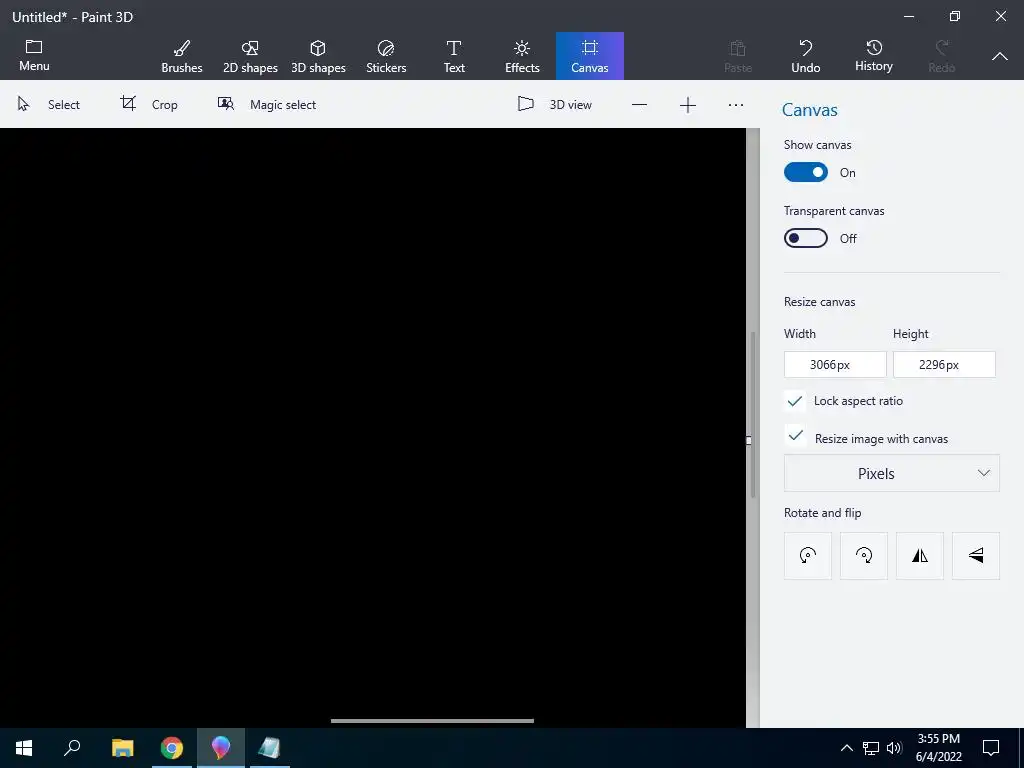1024x768 pixels.
Task: Click the Undo button
Action: [x=805, y=56]
